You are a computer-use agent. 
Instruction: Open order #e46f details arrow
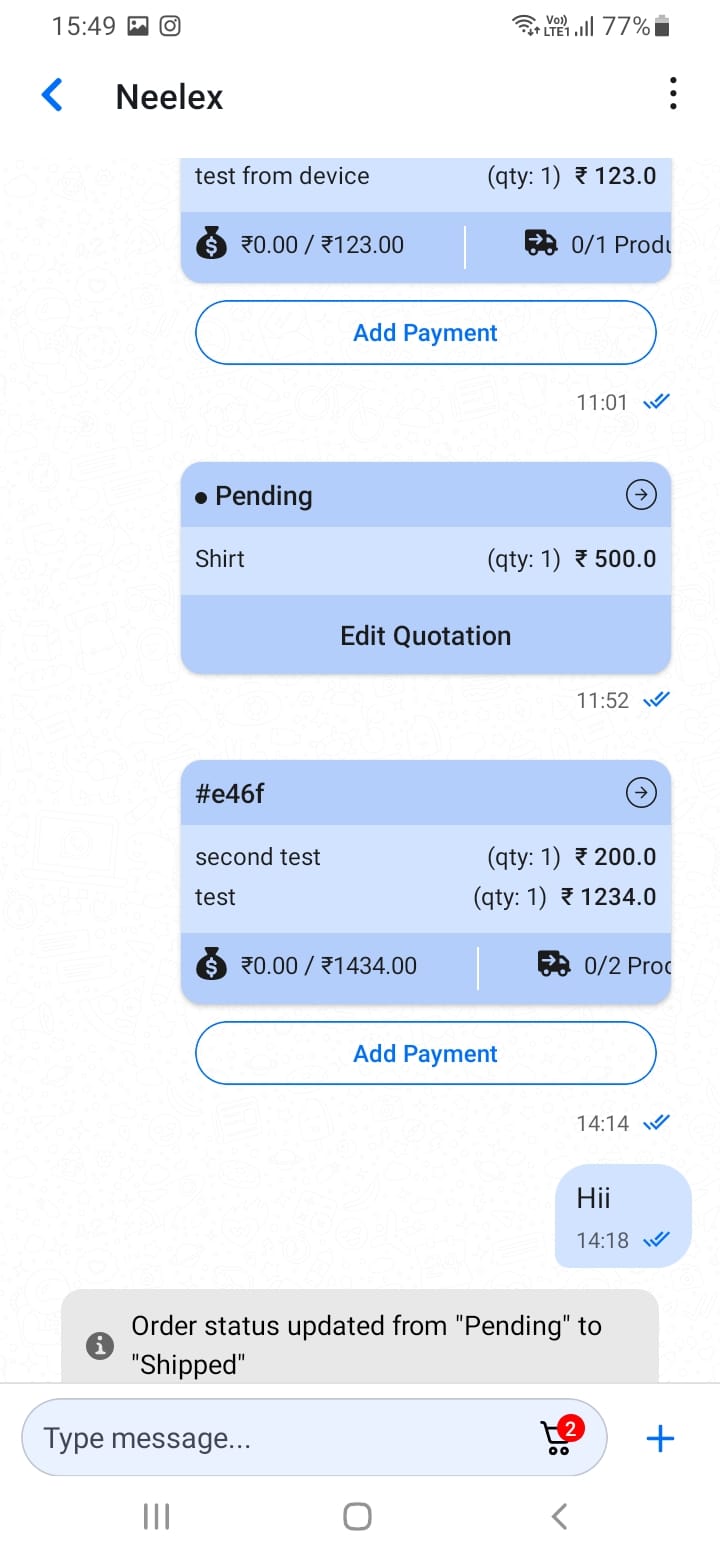pyautogui.click(x=641, y=793)
